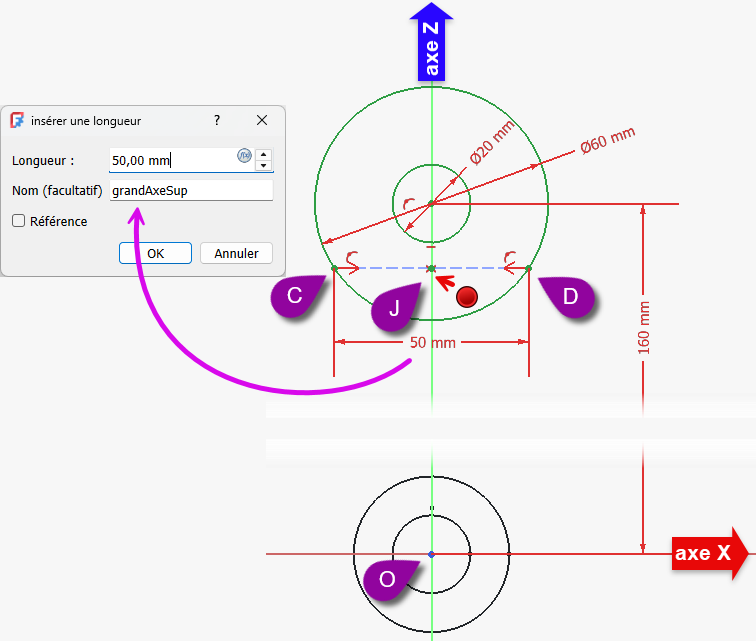Click the red axe X arrow label
This screenshot has height=641, width=756.
coord(708,553)
